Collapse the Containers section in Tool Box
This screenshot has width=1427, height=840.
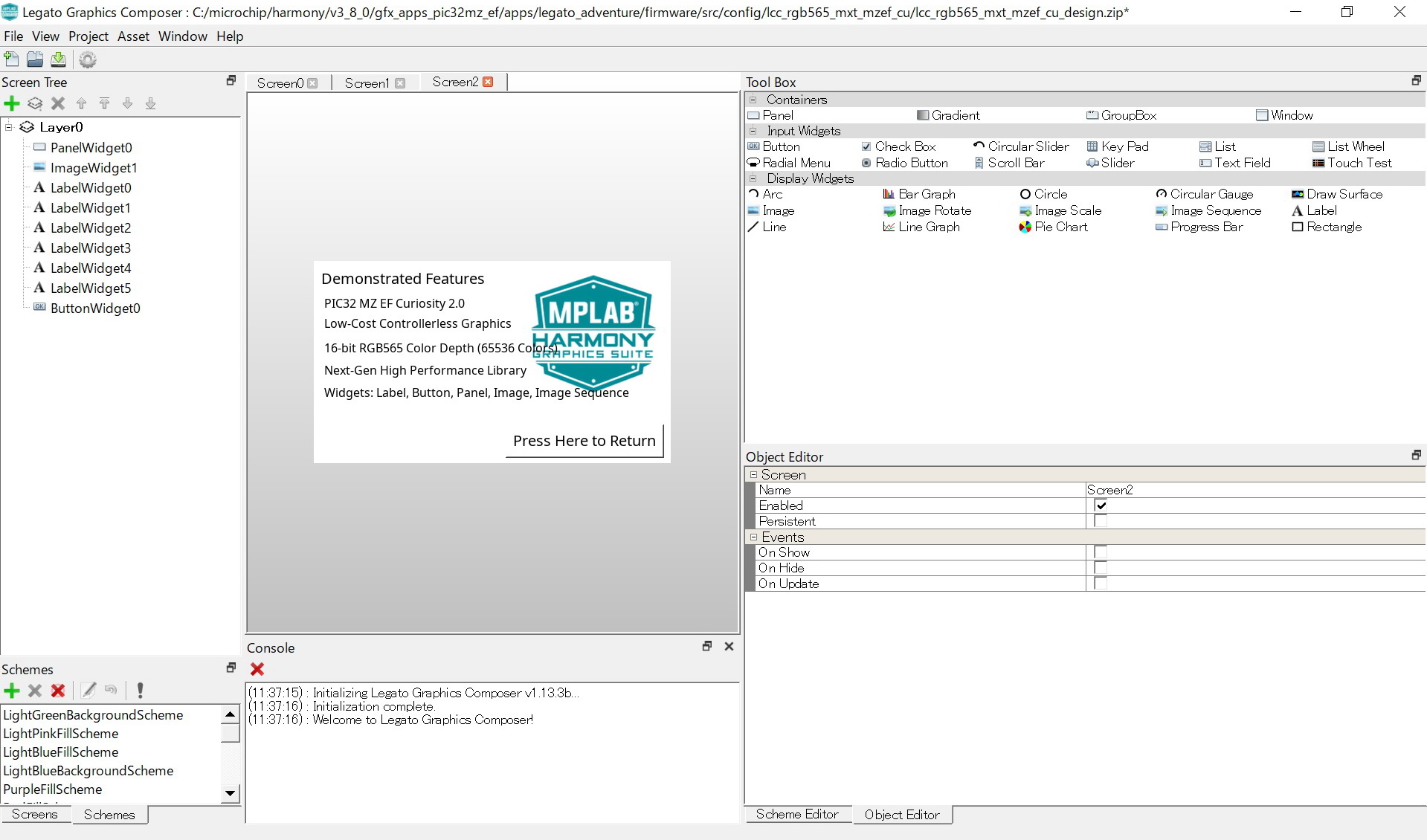coord(753,100)
